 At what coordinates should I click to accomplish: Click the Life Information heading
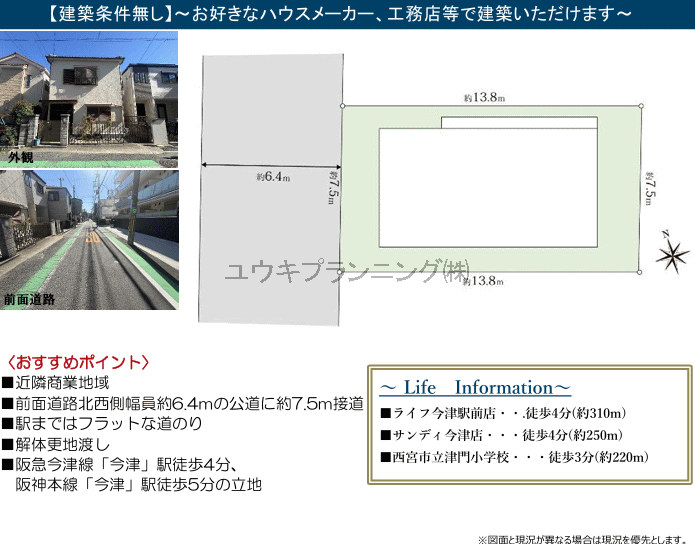click(x=475, y=387)
